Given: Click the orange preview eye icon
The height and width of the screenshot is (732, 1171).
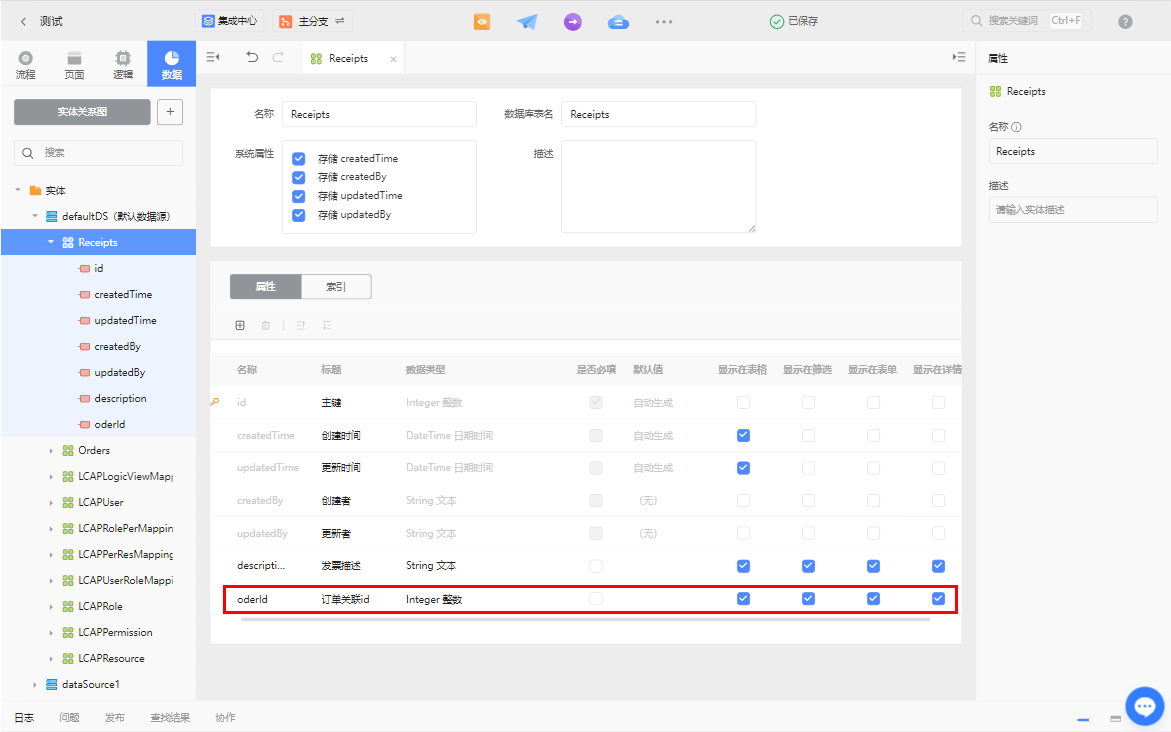Looking at the screenshot, I should point(482,22).
